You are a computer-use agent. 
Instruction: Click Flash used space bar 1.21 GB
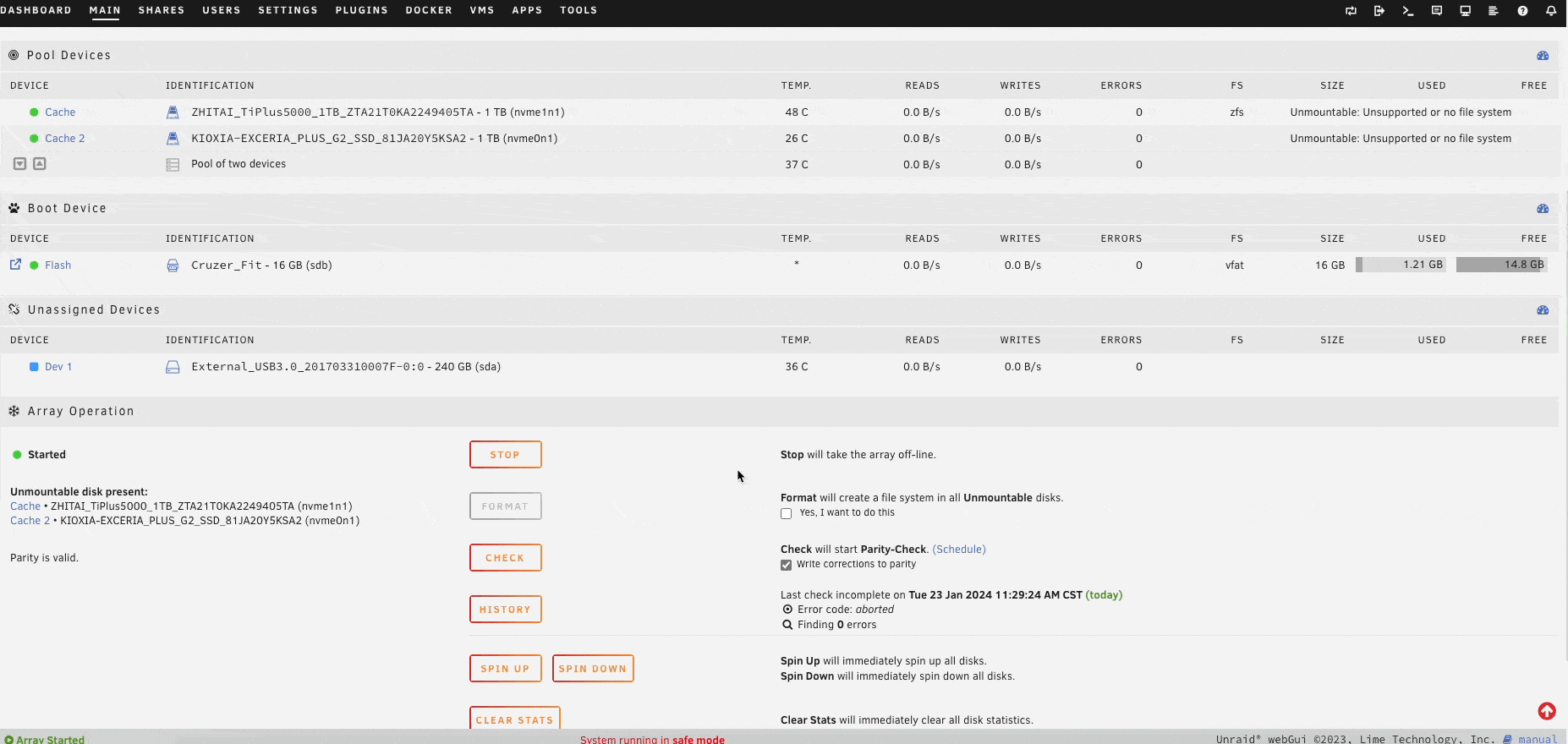(1401, 265)
